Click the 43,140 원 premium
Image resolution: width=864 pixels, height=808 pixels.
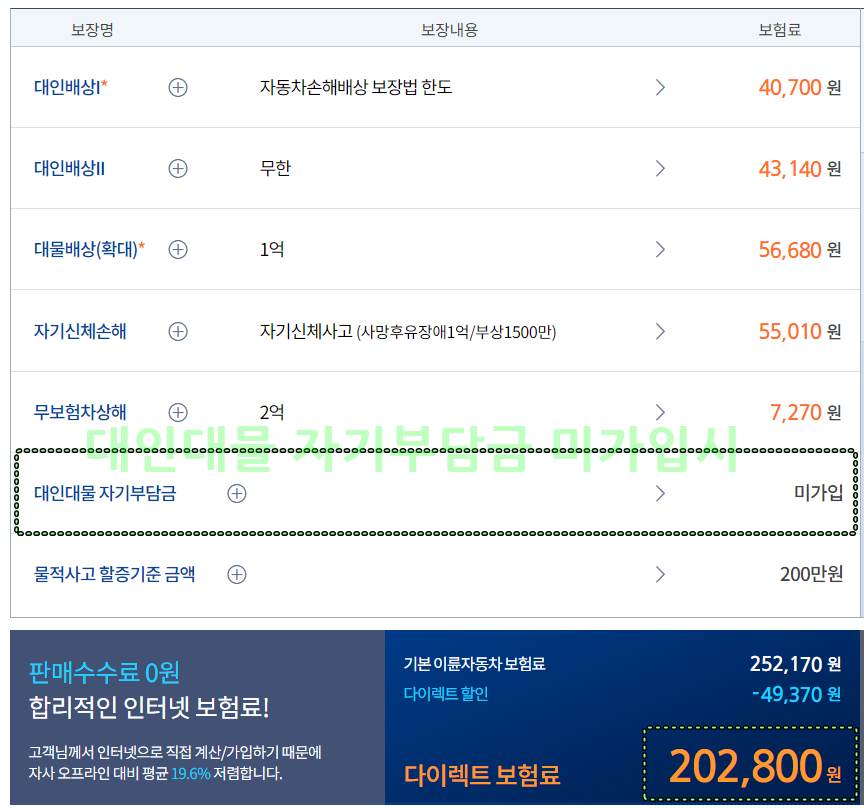tap(800, 169)
